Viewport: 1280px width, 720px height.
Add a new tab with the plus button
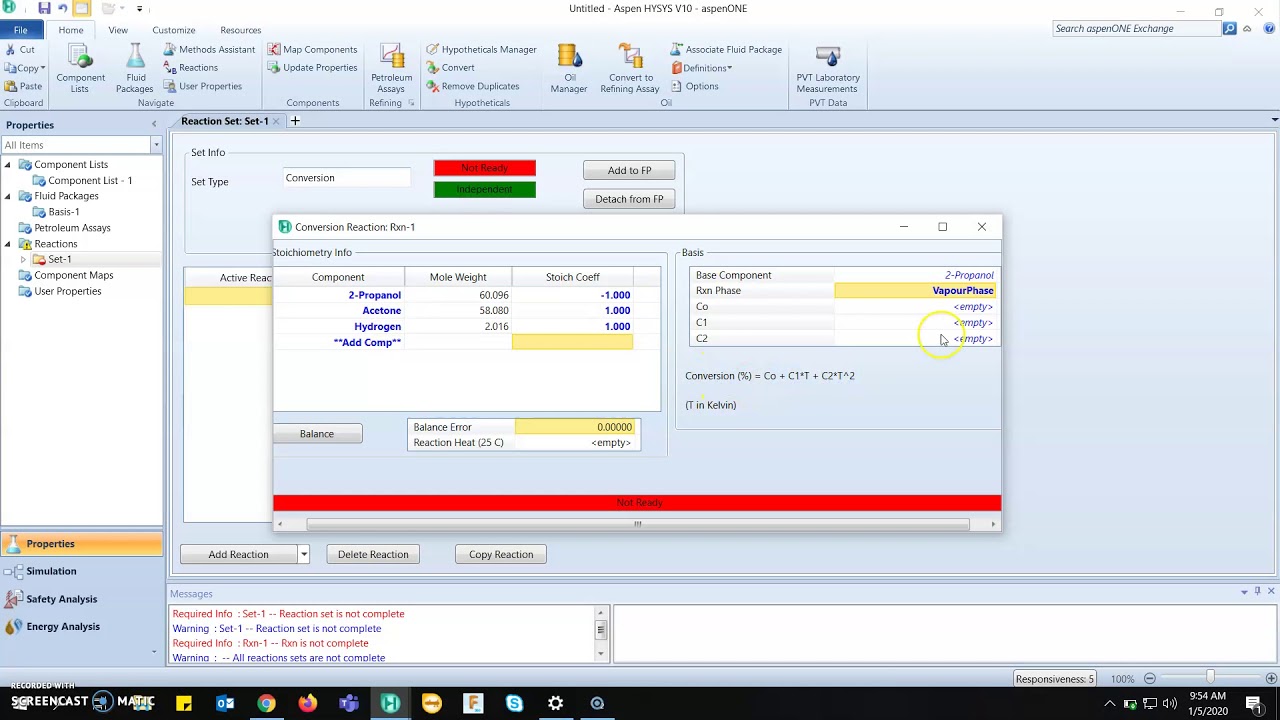(x=295, y=121)
